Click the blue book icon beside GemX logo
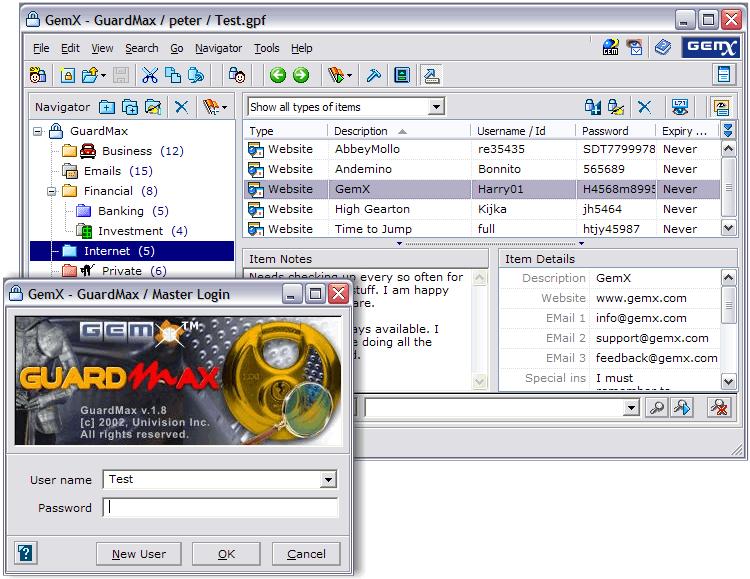Image resolution: width=750 pixels, height=579 pixels. [663, 47]
